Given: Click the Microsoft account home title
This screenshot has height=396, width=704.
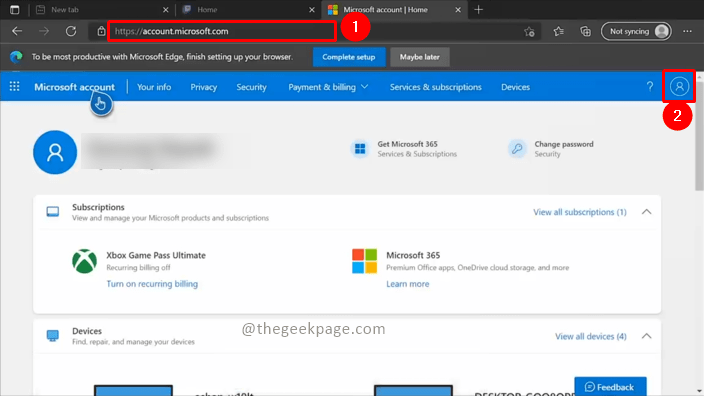Looking at the screenshot, I should click(x=75, y=87).
